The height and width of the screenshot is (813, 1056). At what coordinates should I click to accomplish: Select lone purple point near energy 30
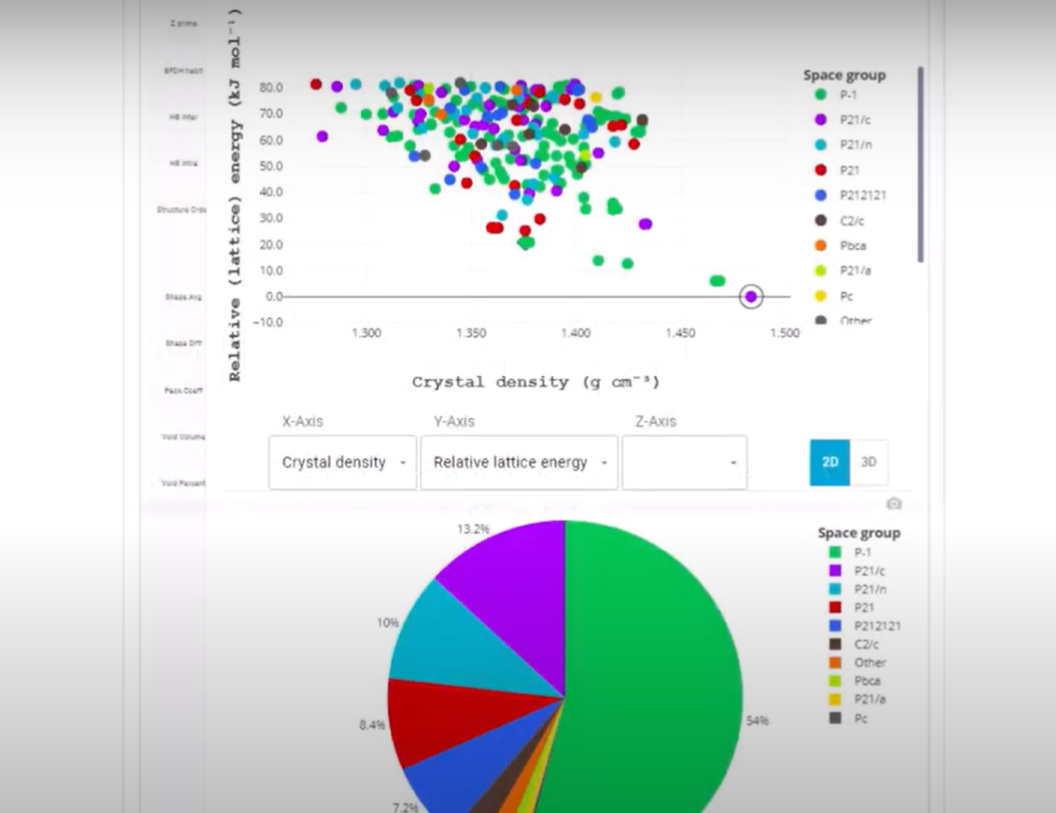645,224
